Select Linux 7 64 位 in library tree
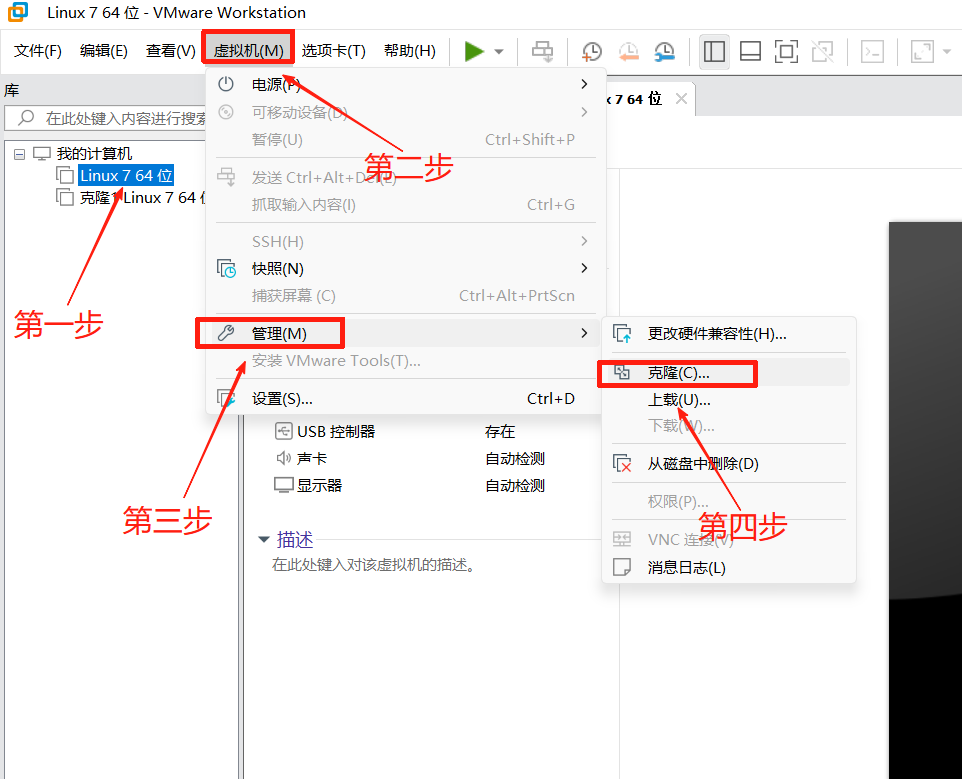 pos(126,175)
